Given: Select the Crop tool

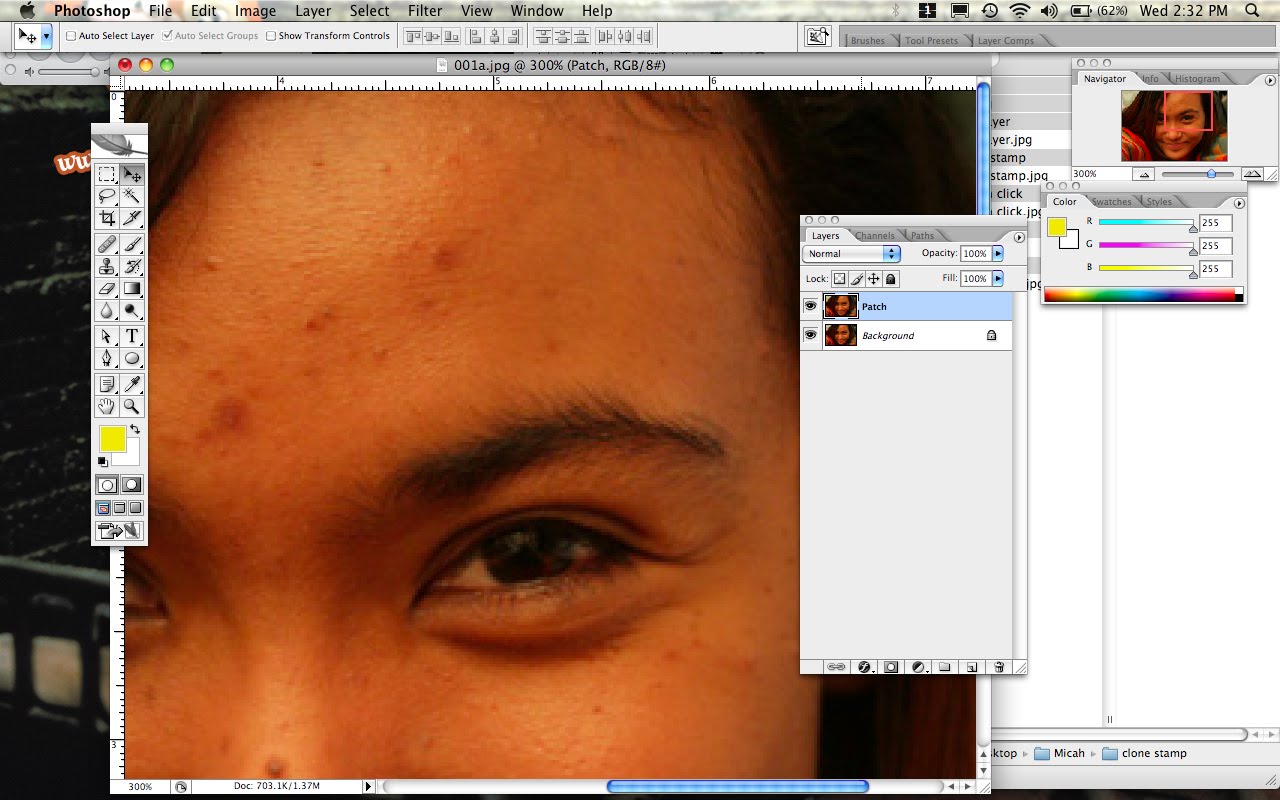Looking at the screenshot, I should pos(107,217).
